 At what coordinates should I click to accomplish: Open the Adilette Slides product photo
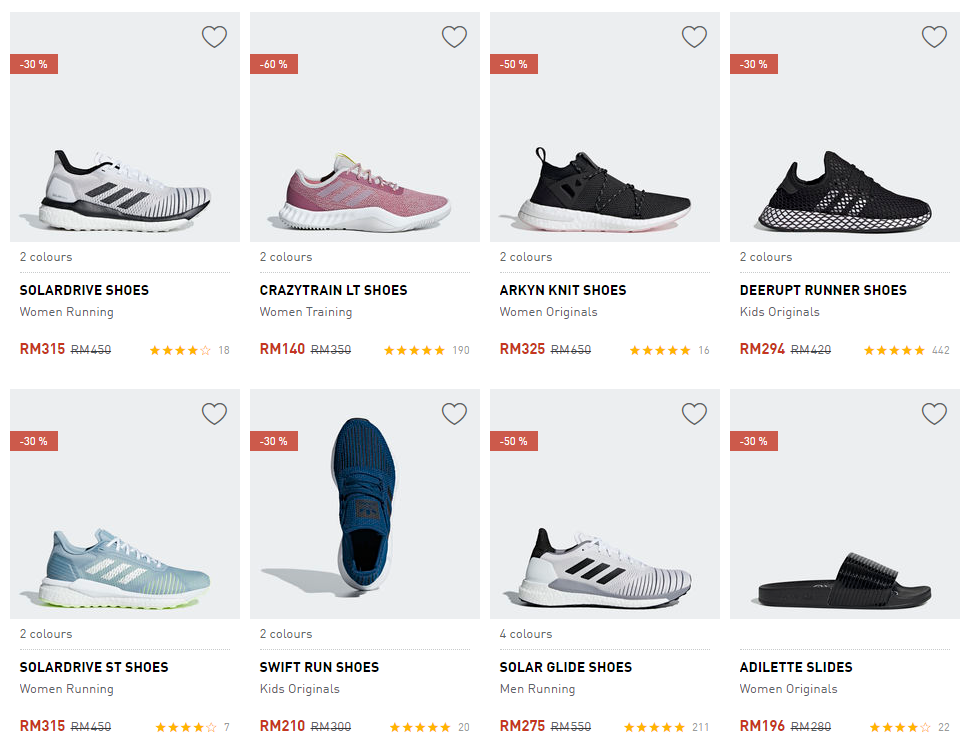click(x=844, y=580)
